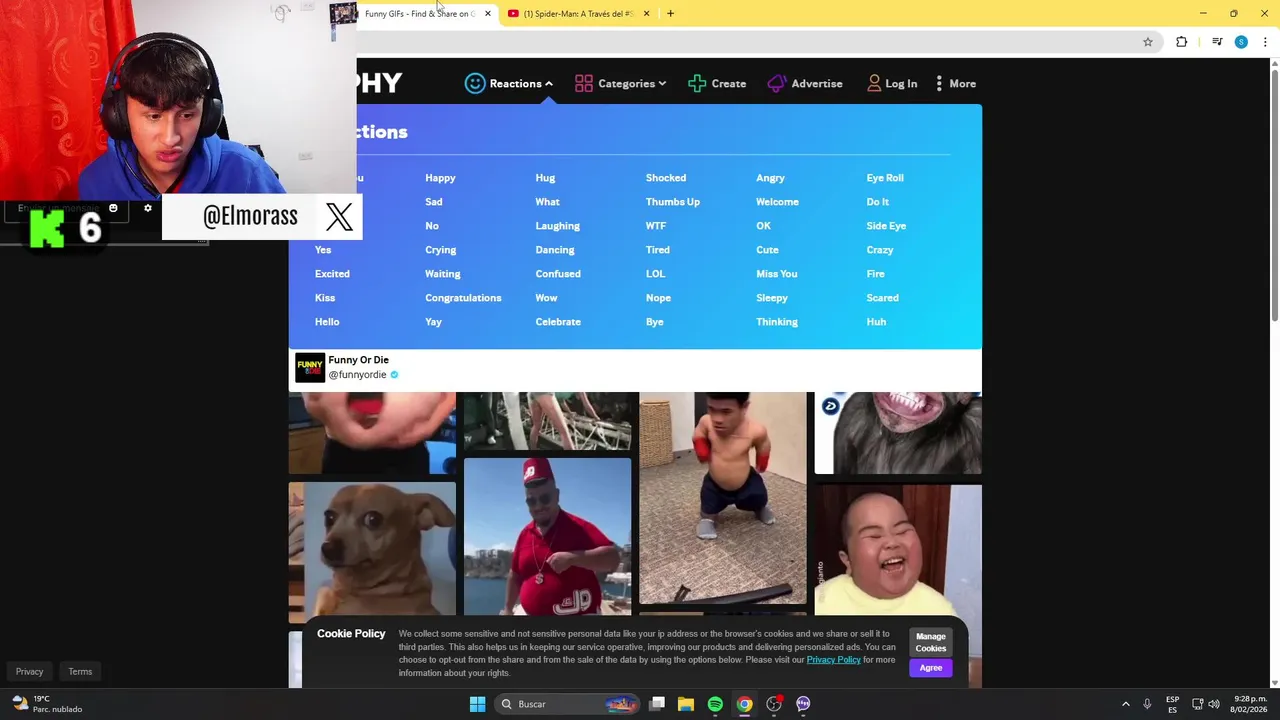The width and height of the screenshot is (1280, 720).
Task: Choose the Congratulations reaction
Action: [x=463, y=298]
